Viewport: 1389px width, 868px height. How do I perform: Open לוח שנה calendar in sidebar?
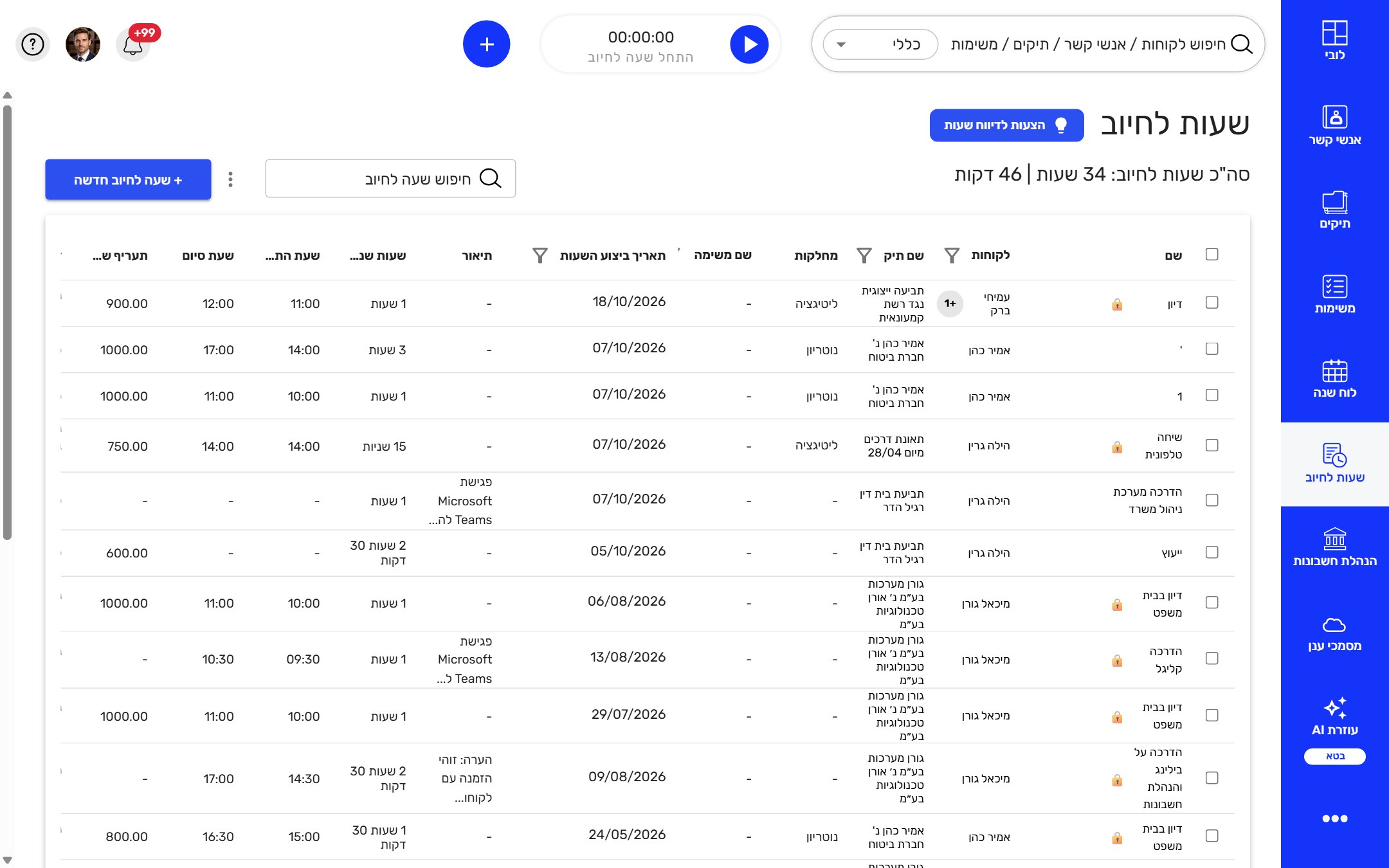tap(1334, 379)
